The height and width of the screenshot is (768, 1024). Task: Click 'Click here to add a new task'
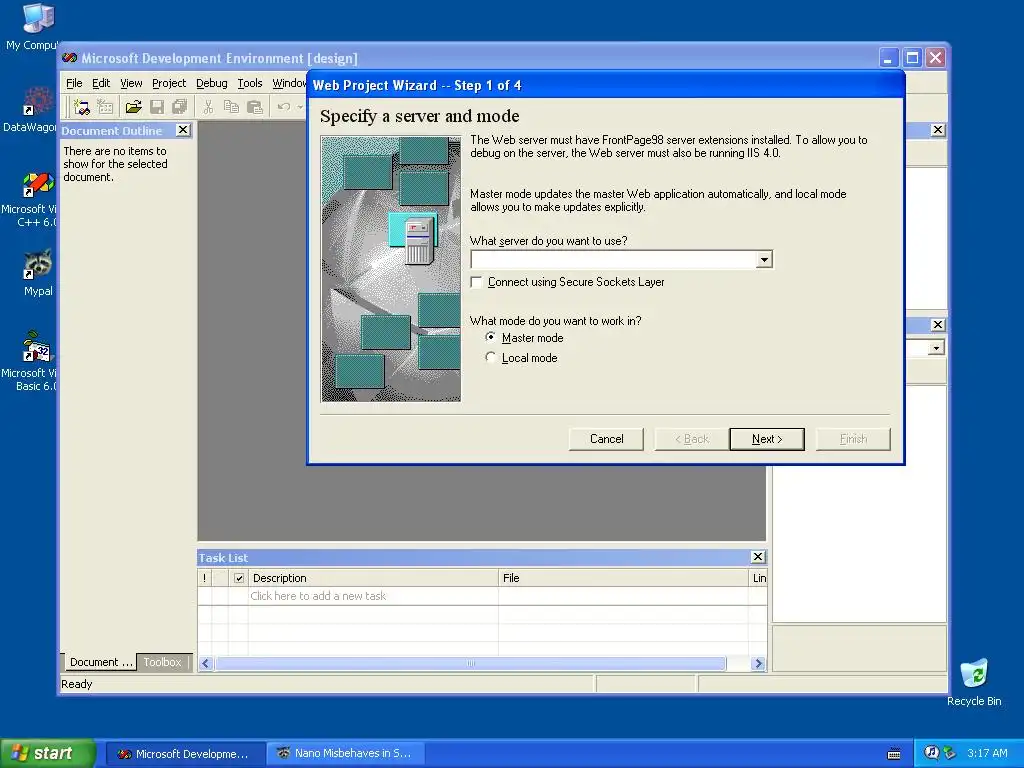pyautogui.click(x=318, y=596)
